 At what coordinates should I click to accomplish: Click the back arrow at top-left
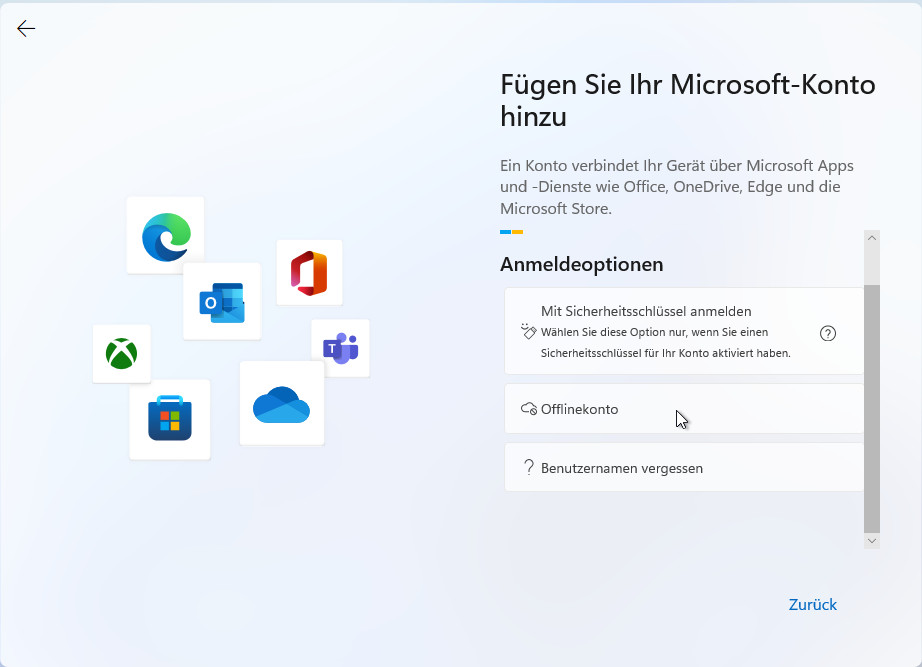[26, 29]
